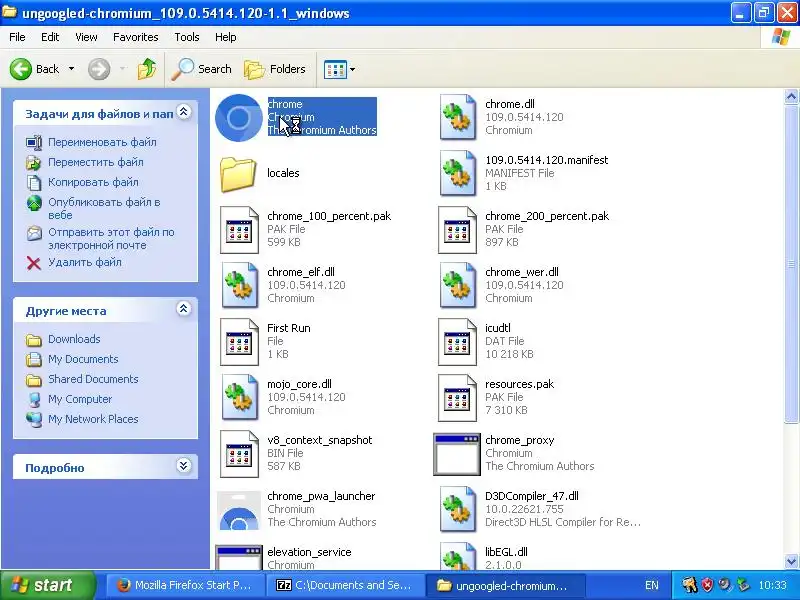Image resolution: width=800 pixels, height=600 pixels.
Task: Select the chrome.dll file icon
Action: point(458,117)
